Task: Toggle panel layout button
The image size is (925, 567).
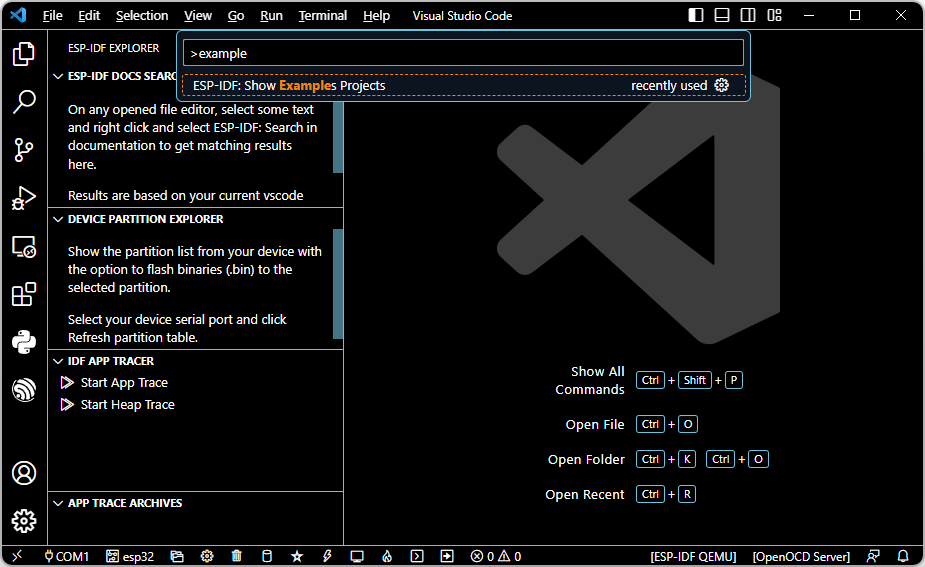Action: pyautogui.click(x=722, y=15)
